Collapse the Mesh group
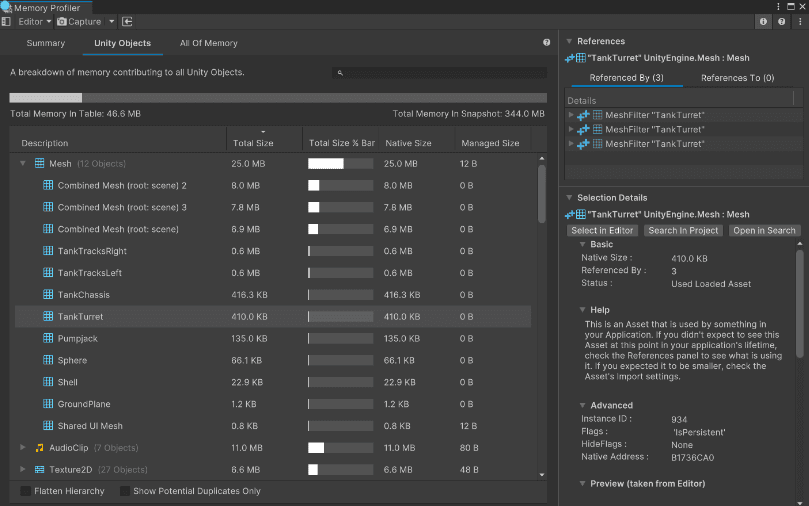 (23, 164)
